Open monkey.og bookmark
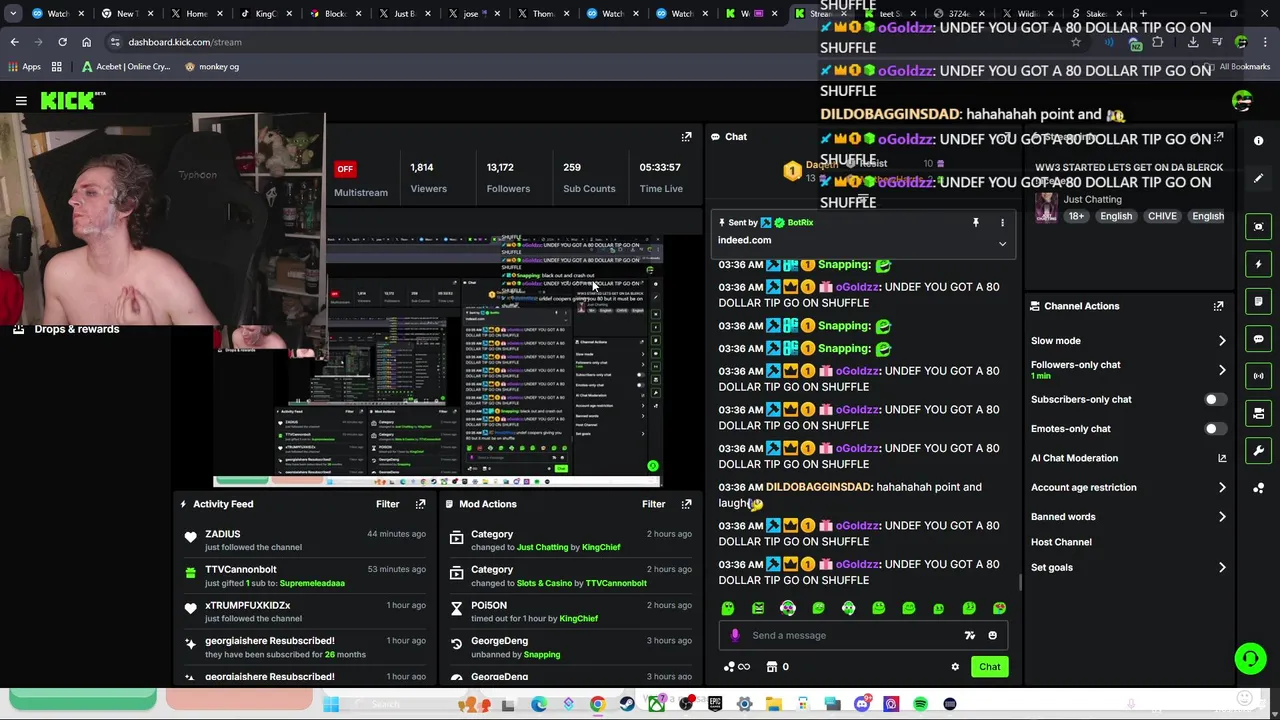1280x720 pixels. point(211,67)
